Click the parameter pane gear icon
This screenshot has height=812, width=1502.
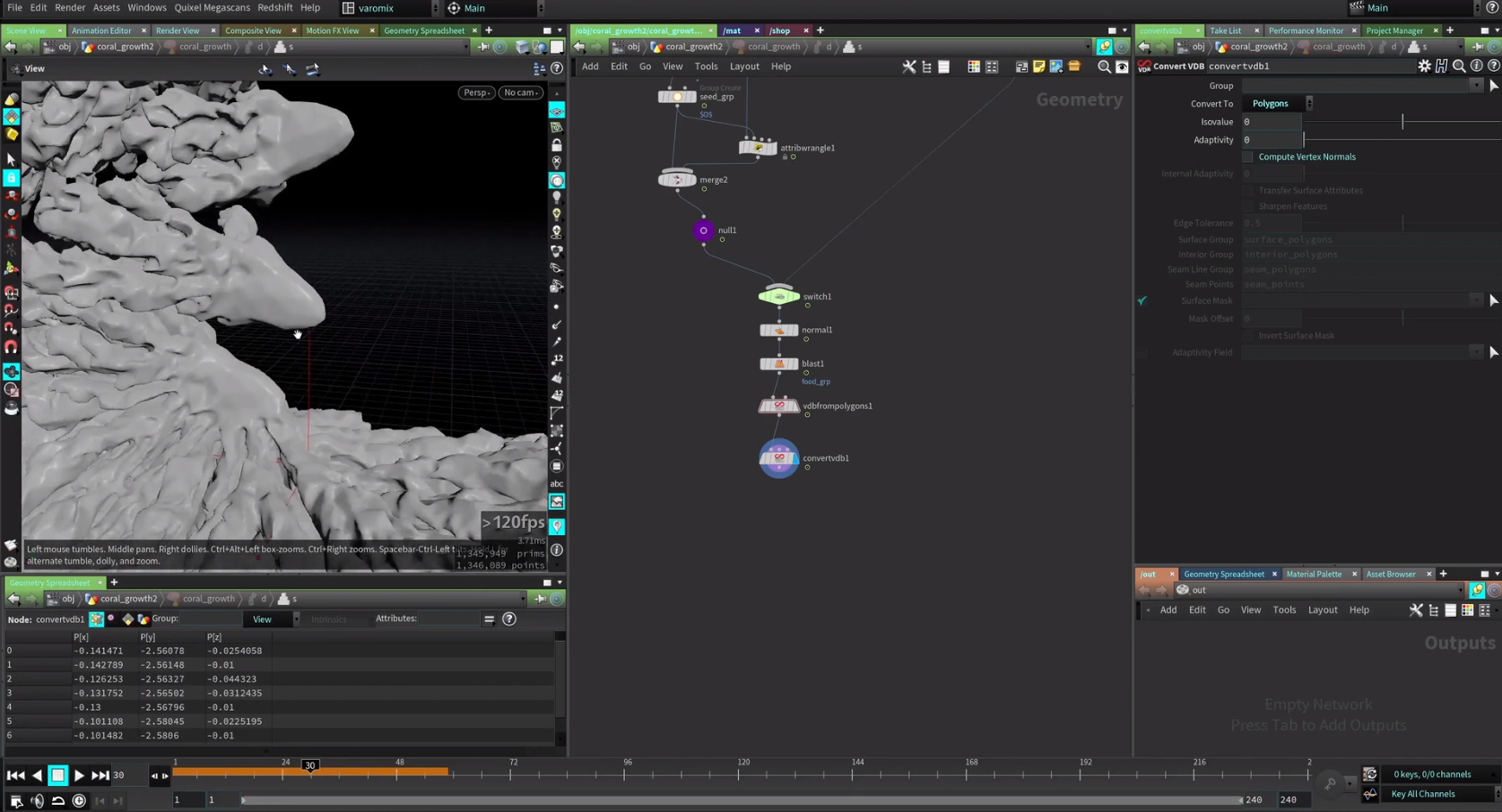pyautogui.click(x=1424, y=66)
